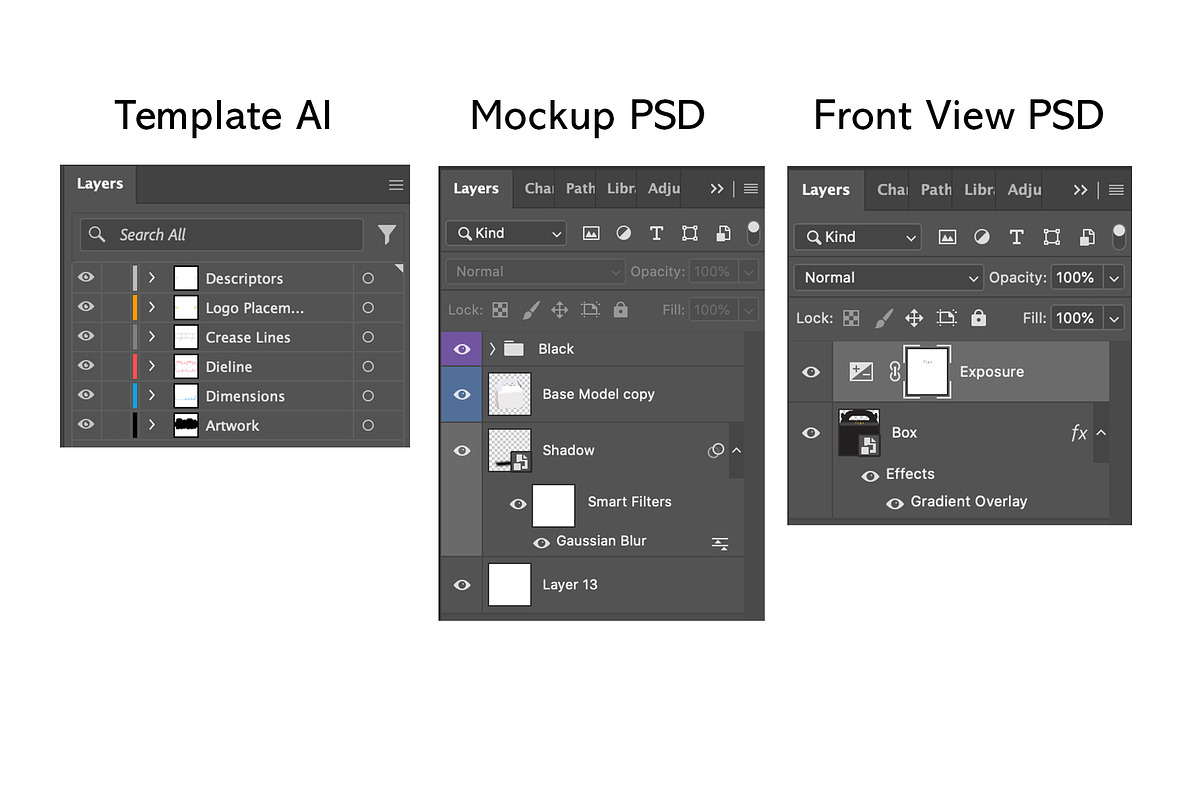Toggle visibility of the Shadow layer
This screenshot has width=1200, height=800.
[462, 451]
